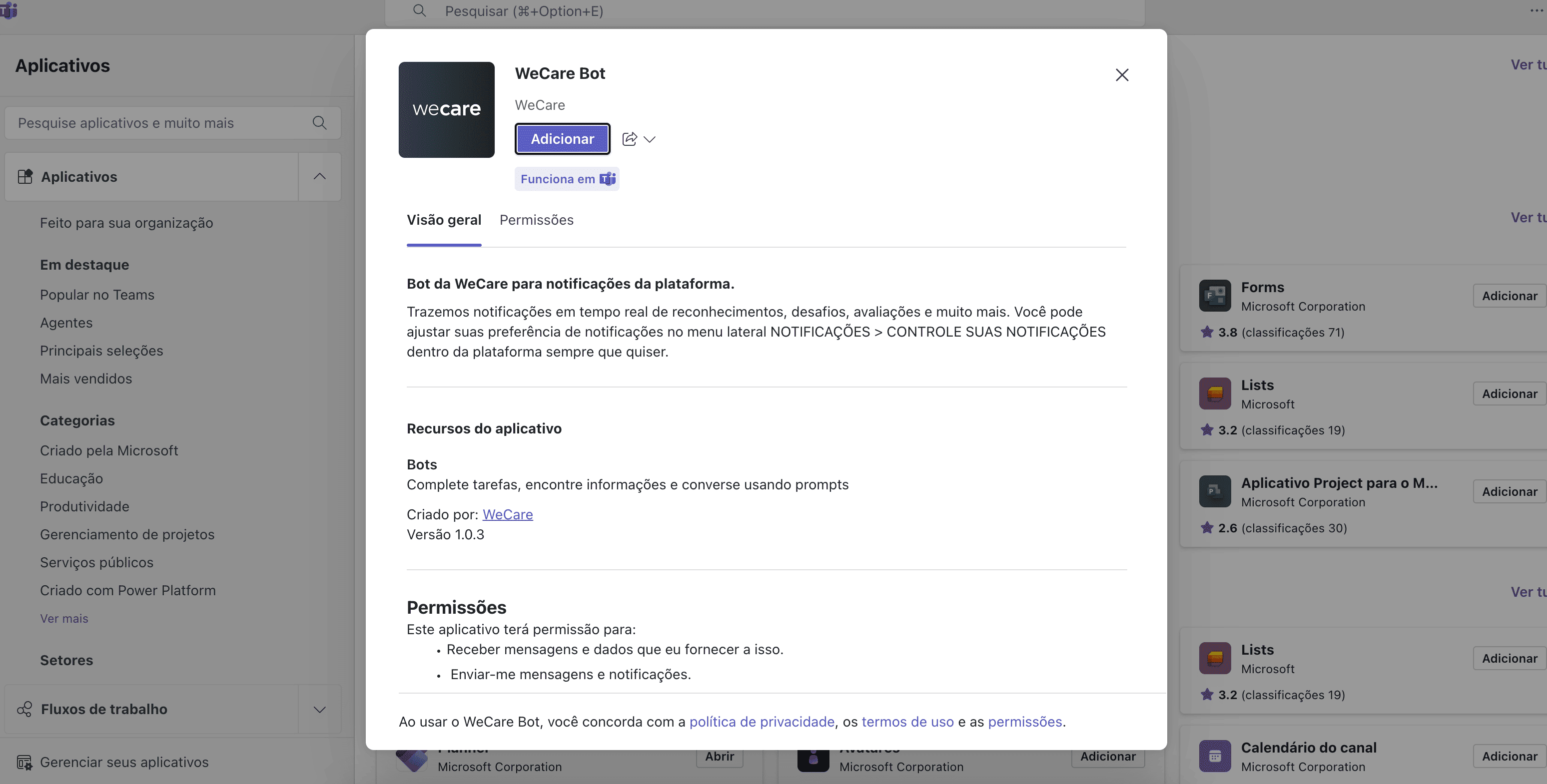Click the Teams badge in Funciona em
1547x784 pixels.
(608, 179)
